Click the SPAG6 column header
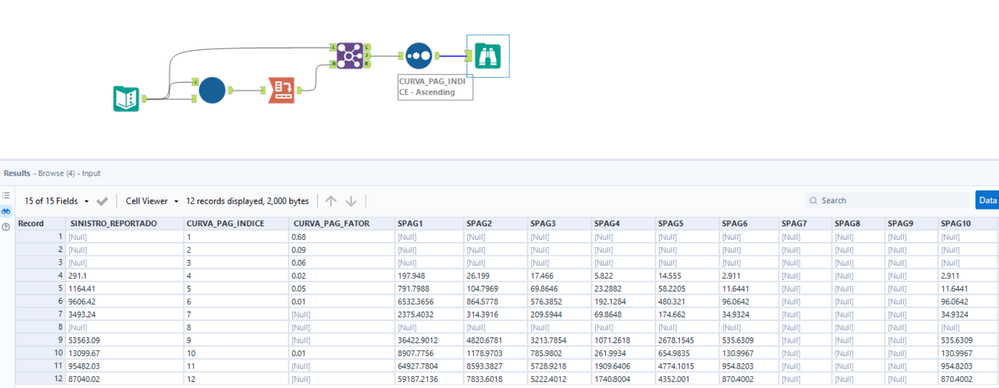The image size is (999, 388). click(749, 224)
